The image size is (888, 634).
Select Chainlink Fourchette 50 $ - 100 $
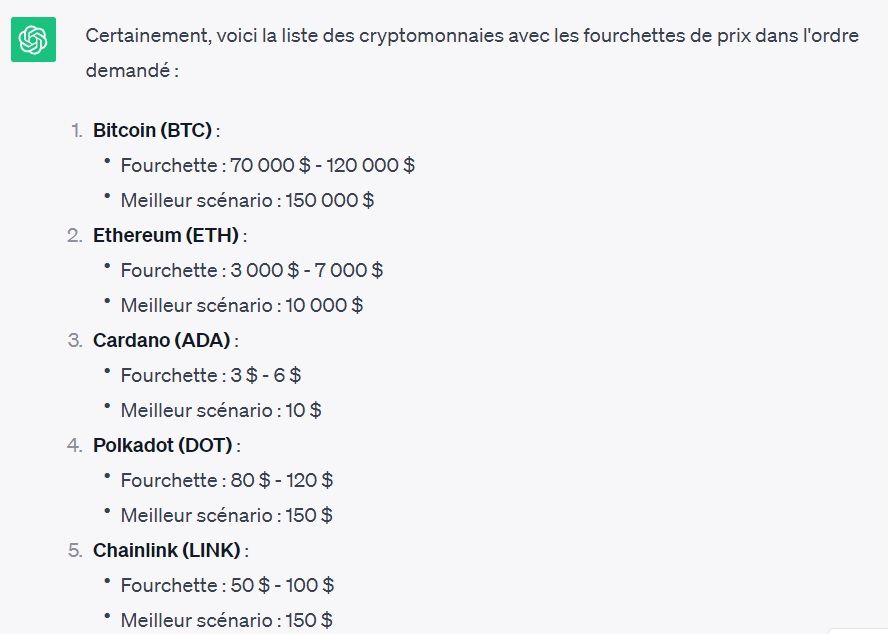[227, 585]
